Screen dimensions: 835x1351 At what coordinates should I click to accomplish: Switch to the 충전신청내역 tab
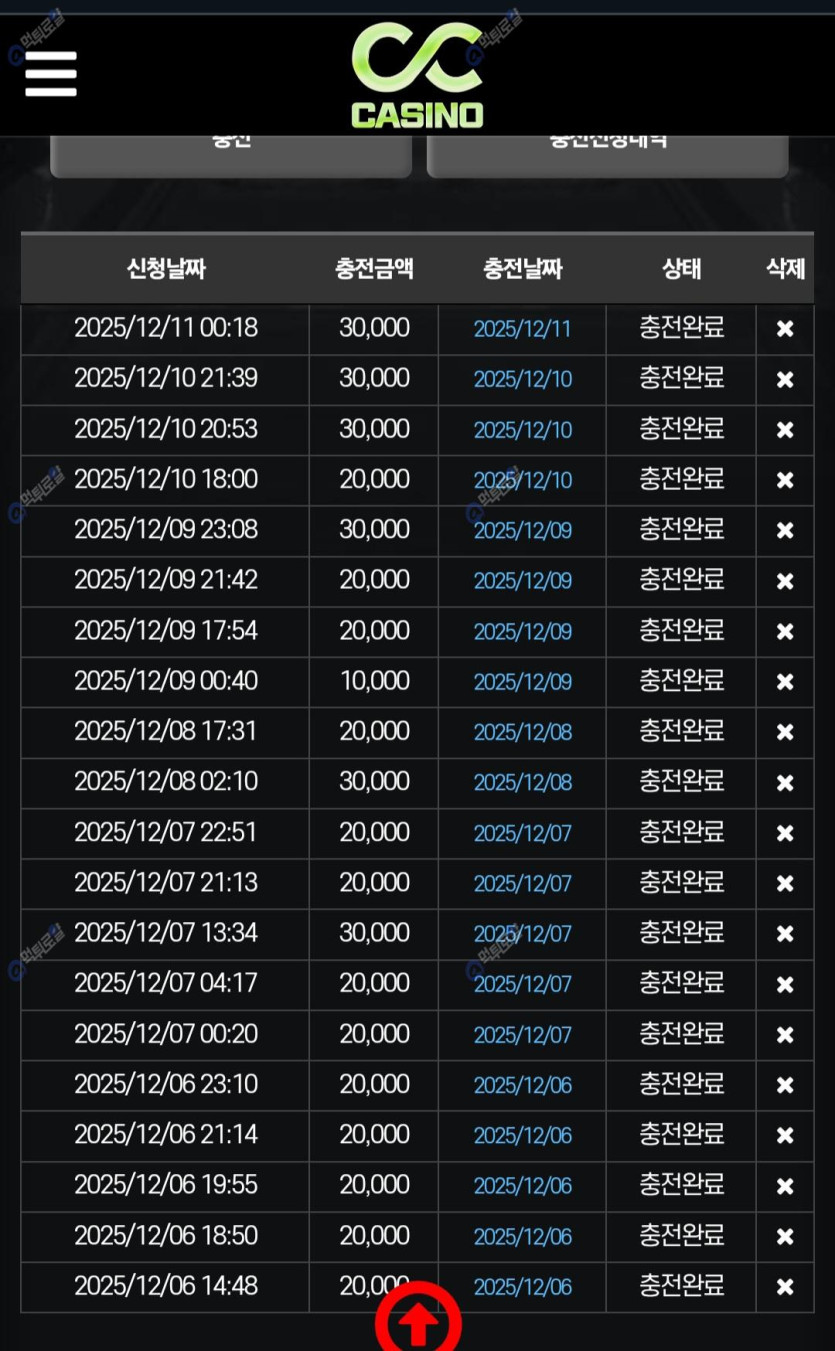tap(607, 150)
